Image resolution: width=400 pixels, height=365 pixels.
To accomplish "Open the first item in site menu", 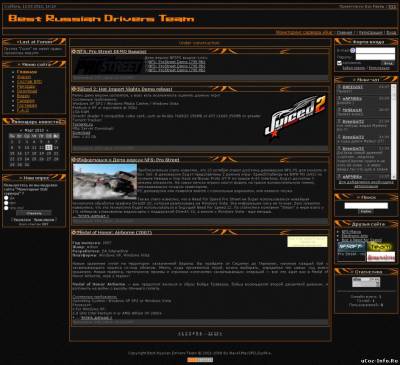I will pyautogui.click(x=27, y=72).
